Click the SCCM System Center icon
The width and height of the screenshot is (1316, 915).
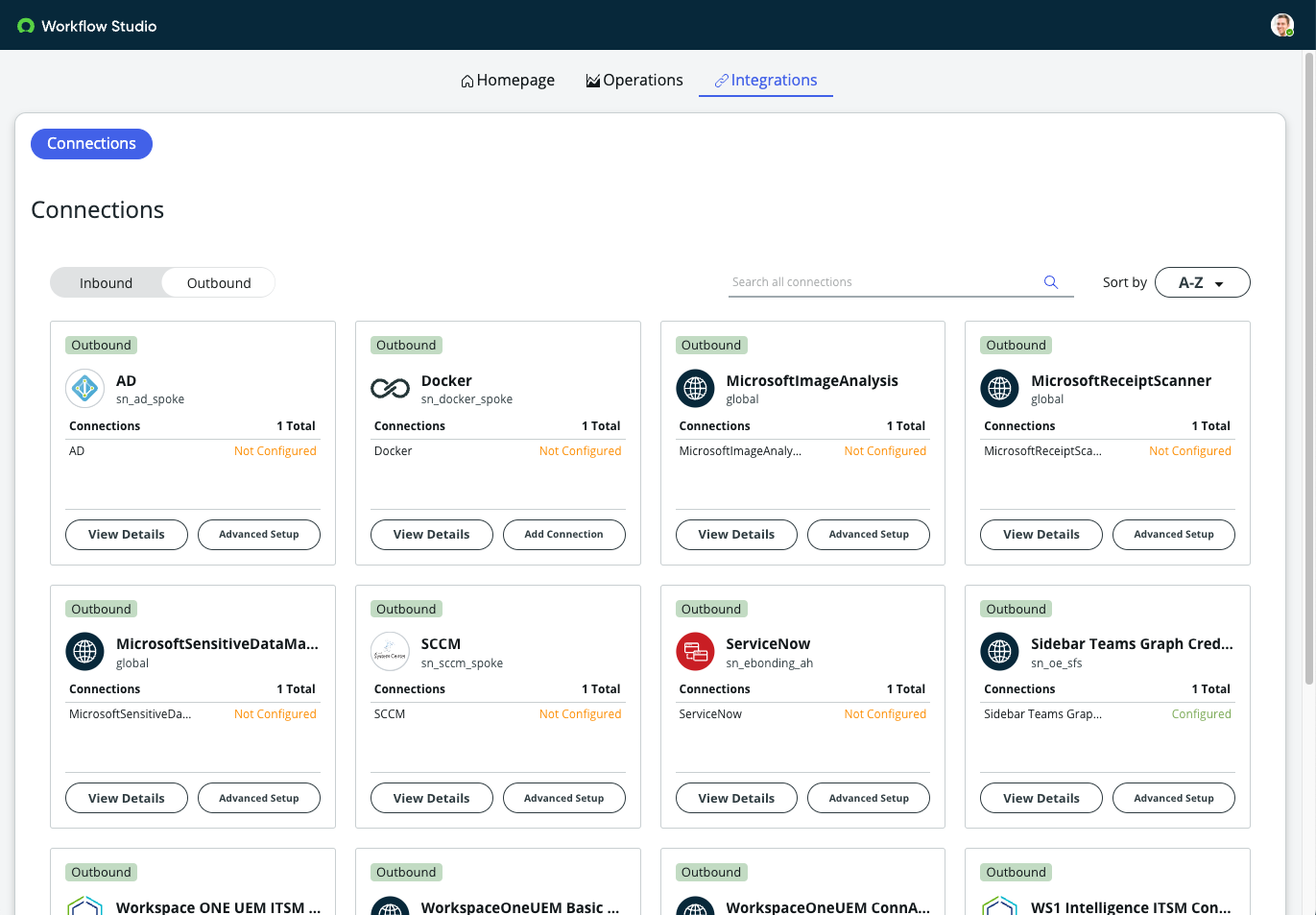point(390,652)
